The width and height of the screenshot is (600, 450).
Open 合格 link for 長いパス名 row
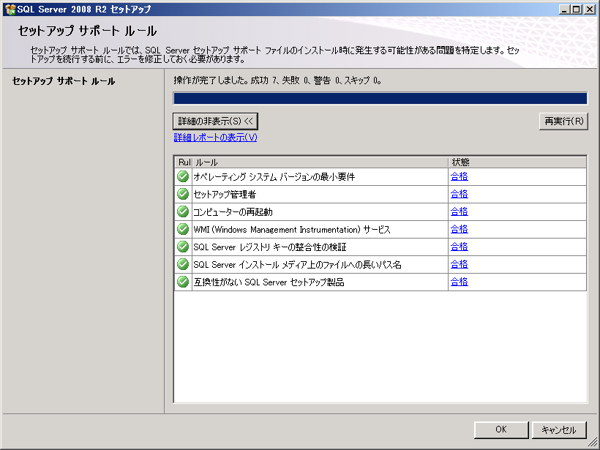tap(459, 264)
